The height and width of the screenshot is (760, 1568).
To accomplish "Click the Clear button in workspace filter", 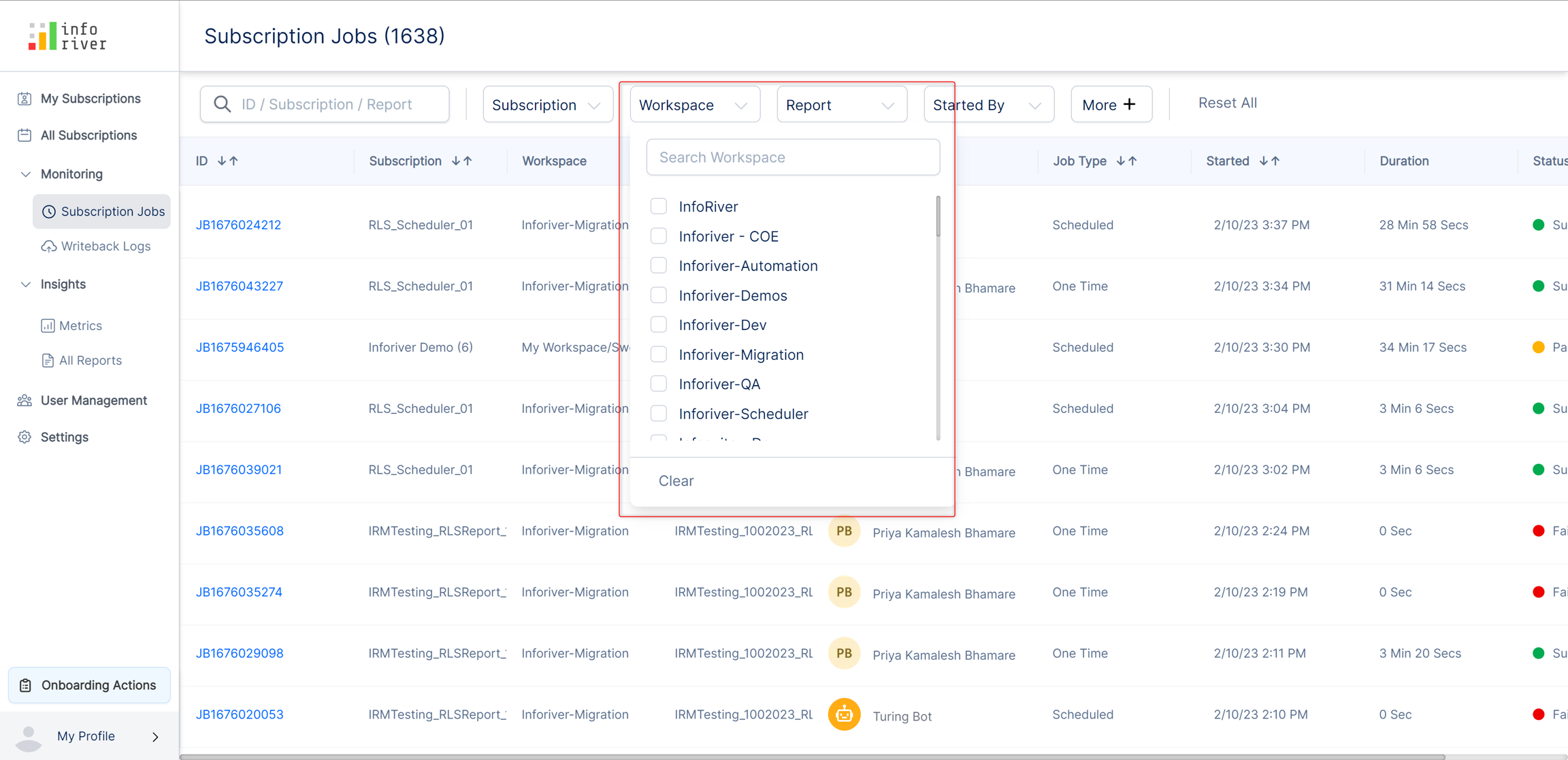I will [676, 481].
